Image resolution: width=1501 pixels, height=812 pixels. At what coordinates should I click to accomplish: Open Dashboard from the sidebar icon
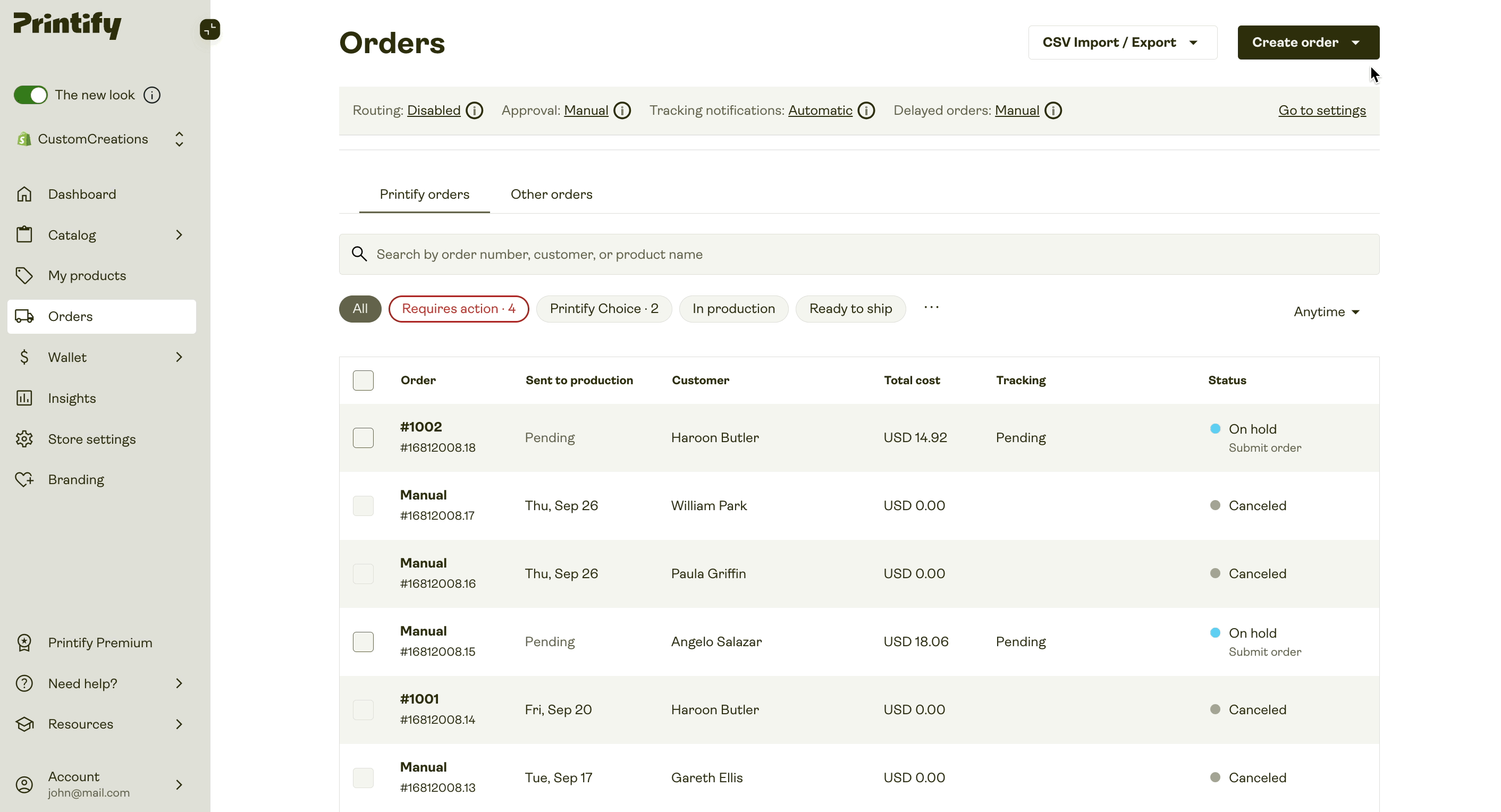(x=24, y=193)
